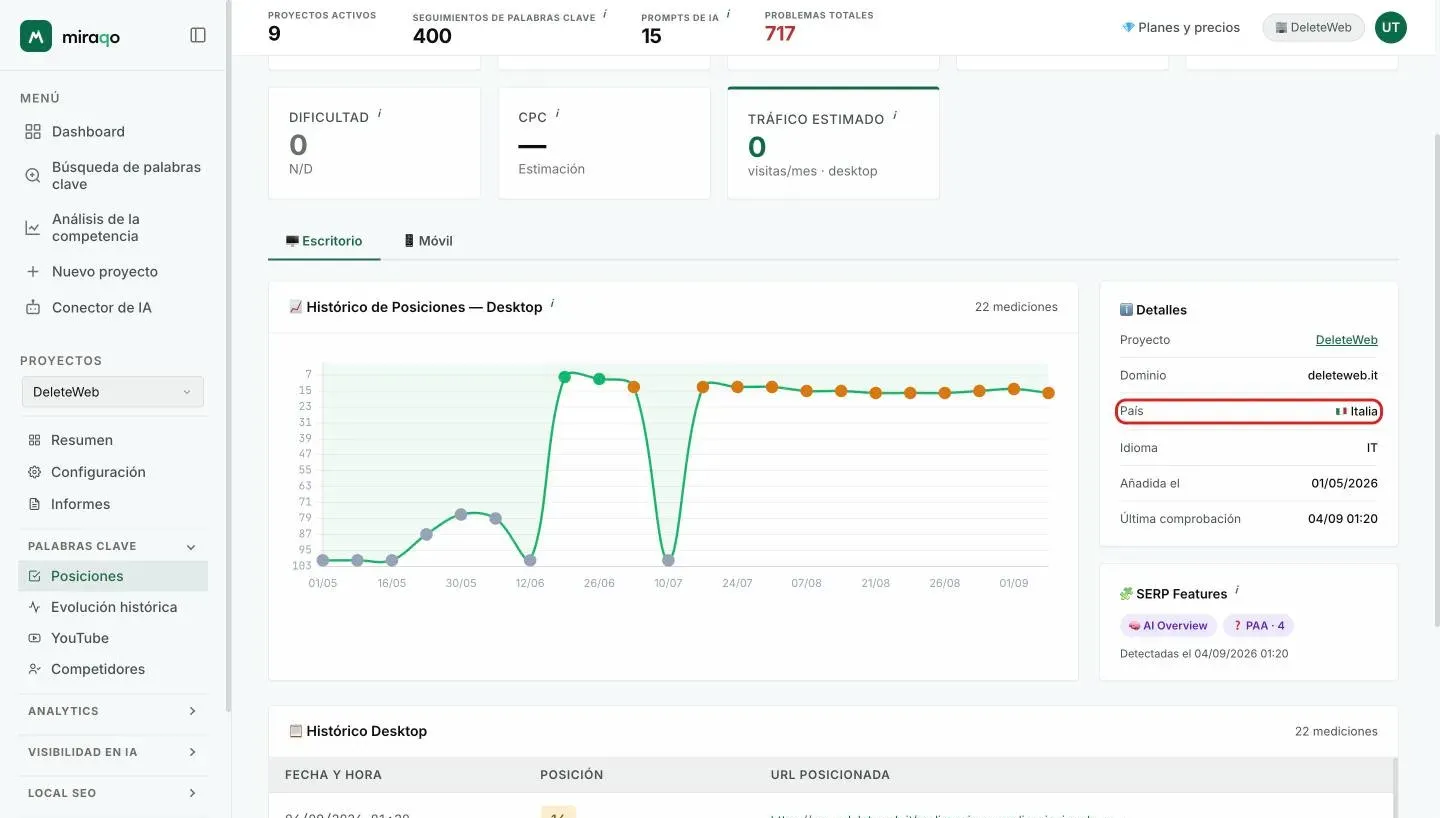Switch to the Móvil tab

click(x=428, y=241)
